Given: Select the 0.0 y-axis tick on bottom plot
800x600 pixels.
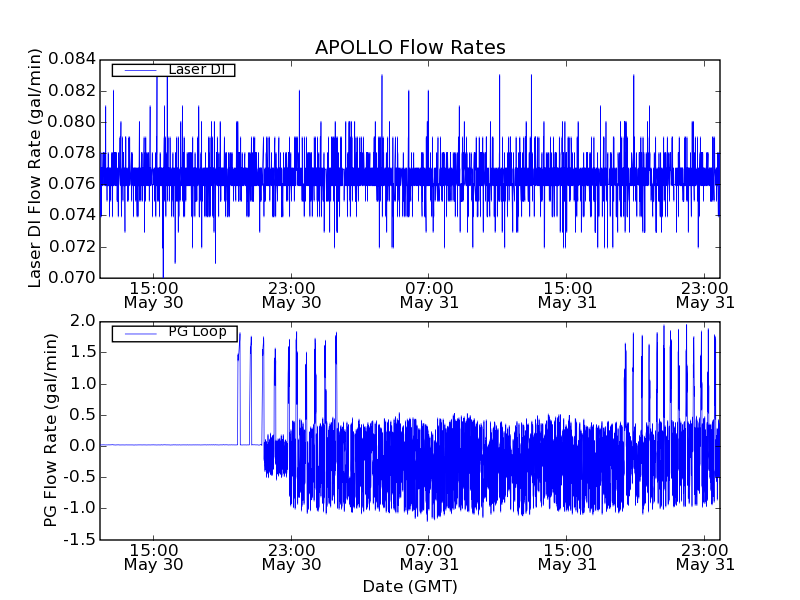Looking at the screenshot, I should coord(84,445).
